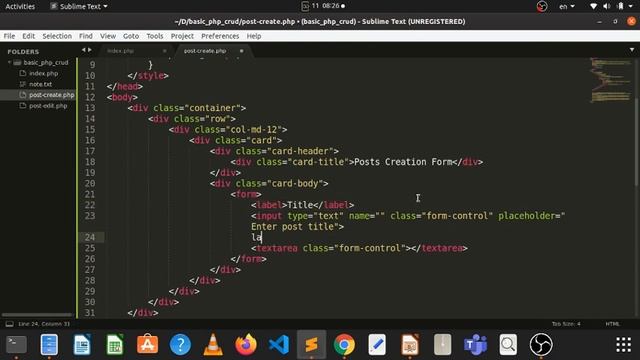Close the index.php tab

click(x=164, y=51)
